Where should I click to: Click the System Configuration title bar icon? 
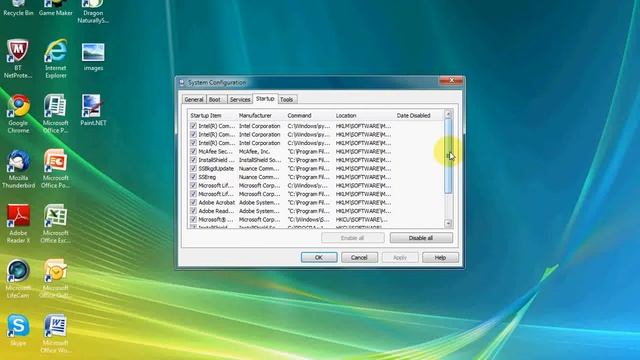click(x=182, y=82)
